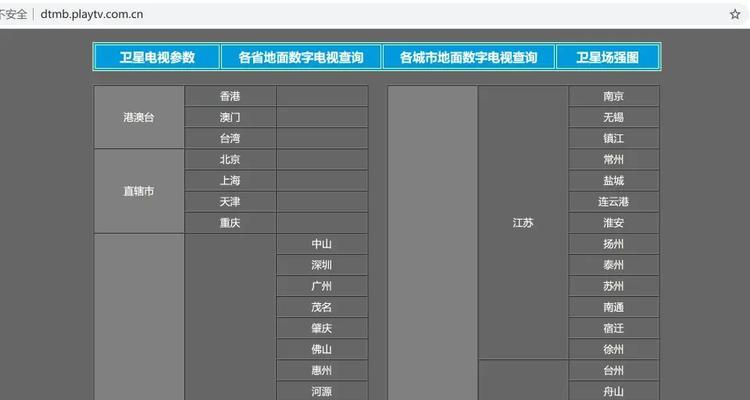Select the 佛山 city cell
Screen dimensions: 750x400
coord(322,349)
